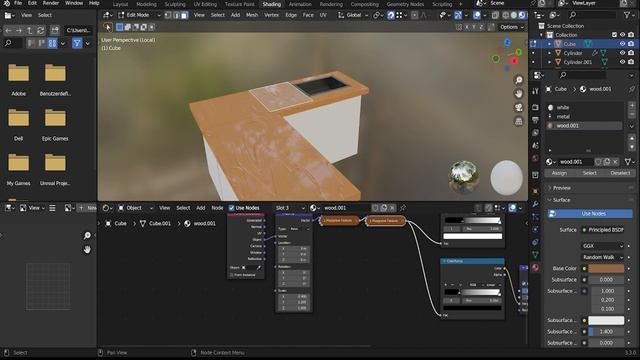The width and height of the screenshot is (640, 360).
Task: Toggle the Use Nodes checkbox in node editor
Action: pos(231,208)
